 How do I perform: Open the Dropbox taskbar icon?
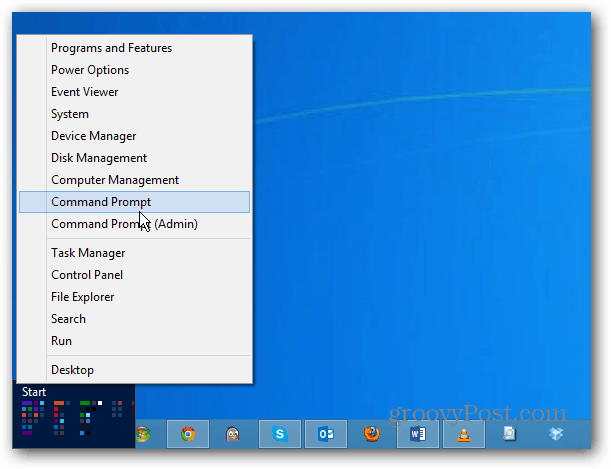[x=556, y=434]
